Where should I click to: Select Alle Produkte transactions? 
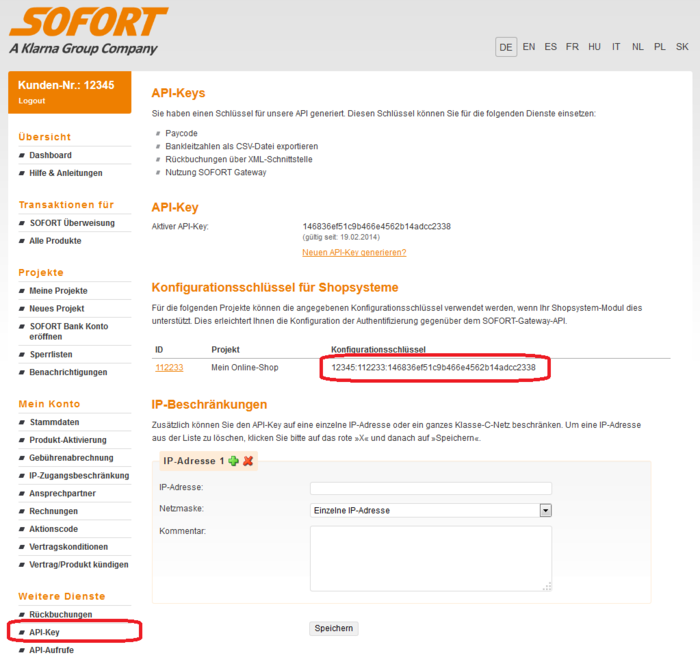(55, 241)
